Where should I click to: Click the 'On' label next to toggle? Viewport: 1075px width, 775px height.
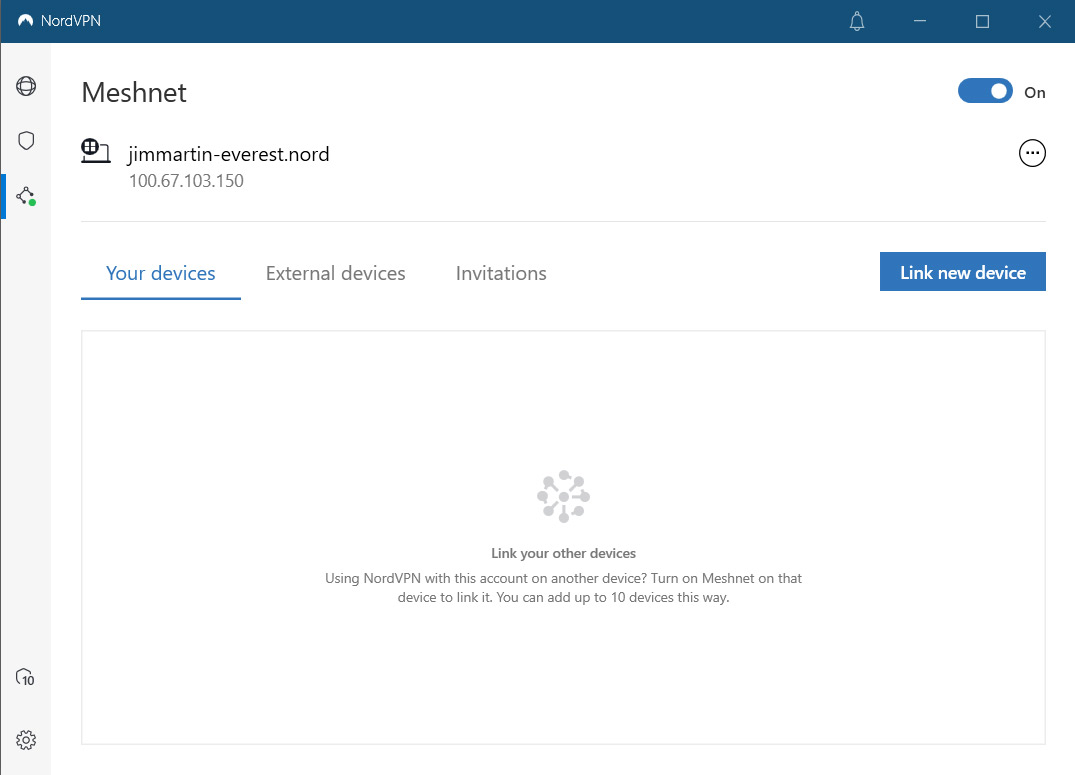pyautogui.click(x=1035, y=93)
